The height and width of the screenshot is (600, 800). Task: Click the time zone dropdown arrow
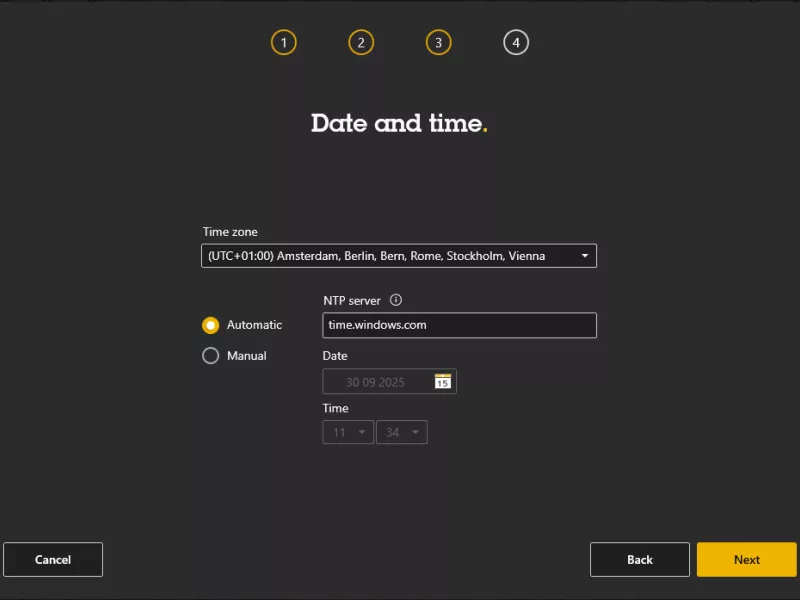[584, 255]
